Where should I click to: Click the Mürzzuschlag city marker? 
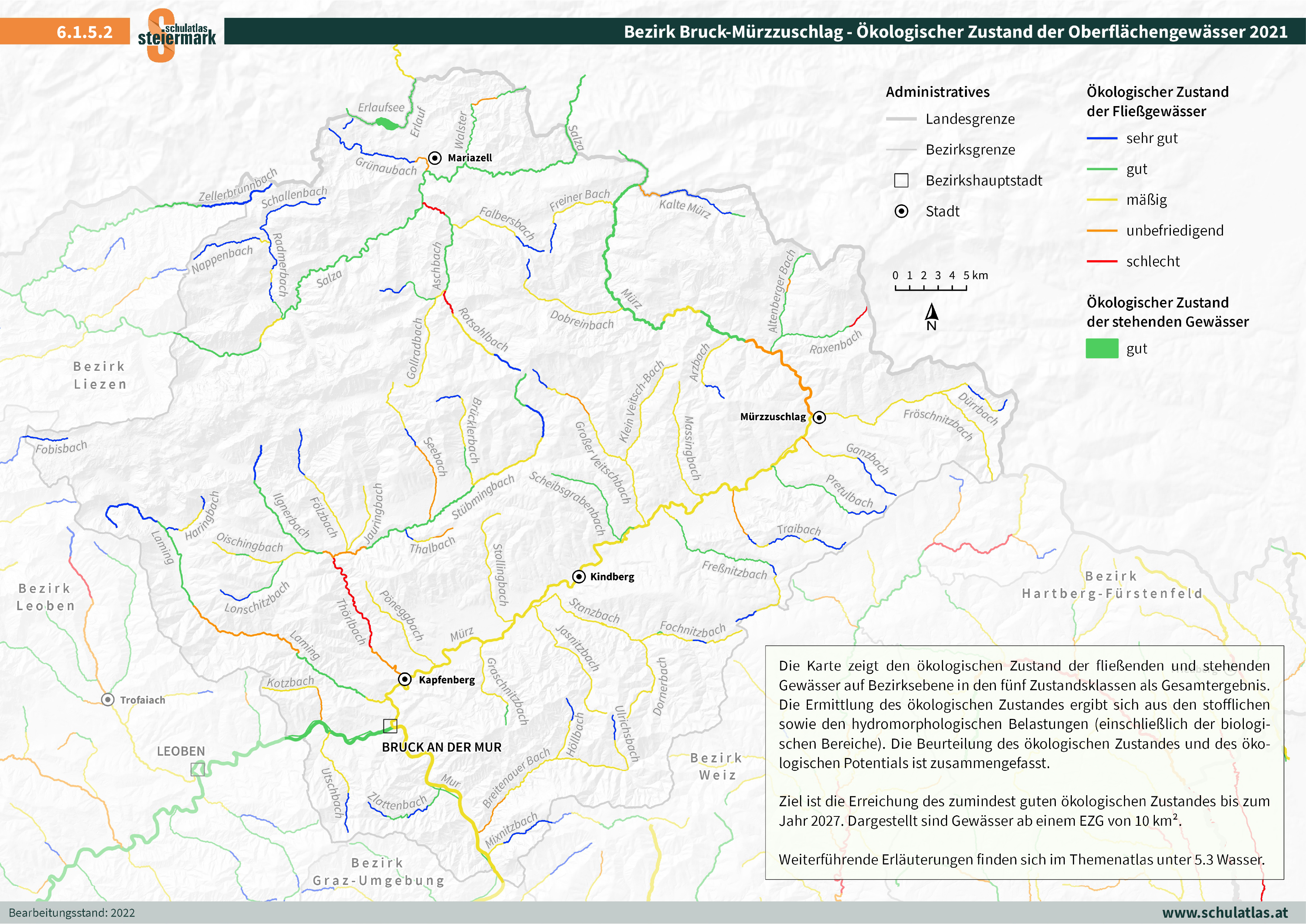819,417
